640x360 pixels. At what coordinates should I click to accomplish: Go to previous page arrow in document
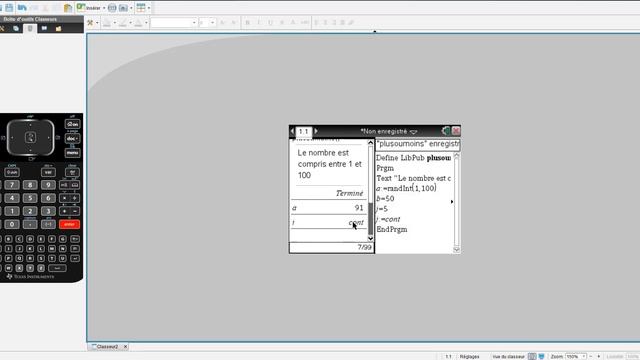pyautogui.click(x=292, y=131)
